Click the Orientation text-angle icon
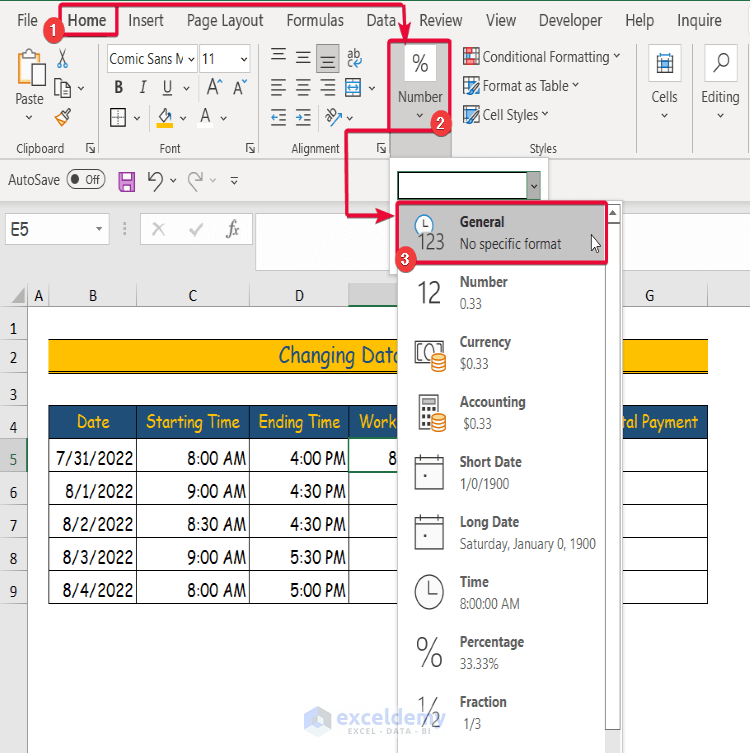The height and width of the screenshot is (753, 750). pyautogui.click(x=333, y=117)
